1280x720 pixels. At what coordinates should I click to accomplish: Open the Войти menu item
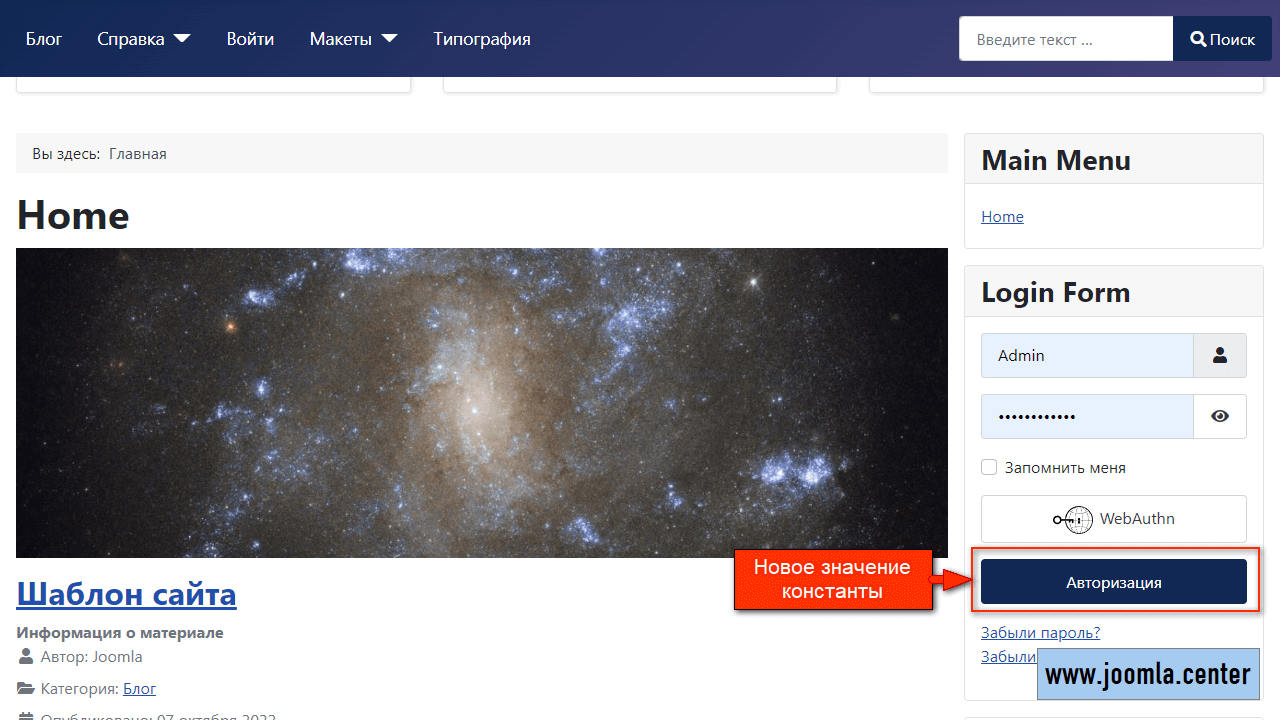point(250,39)
